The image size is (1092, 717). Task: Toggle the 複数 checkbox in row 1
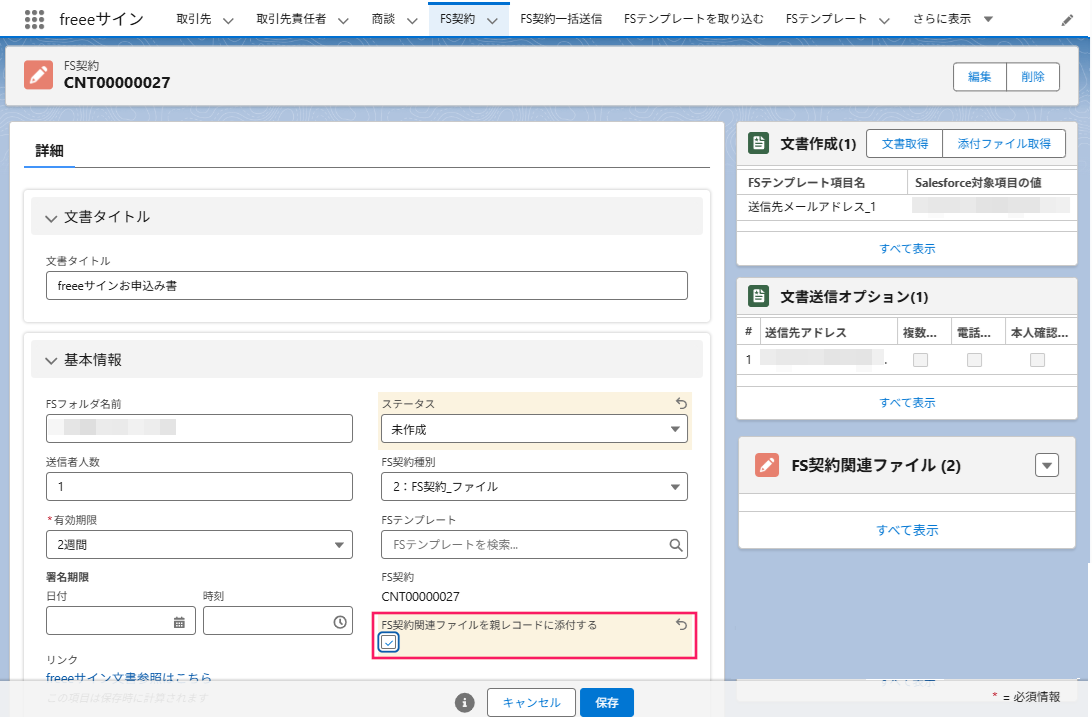pos(921,360)
